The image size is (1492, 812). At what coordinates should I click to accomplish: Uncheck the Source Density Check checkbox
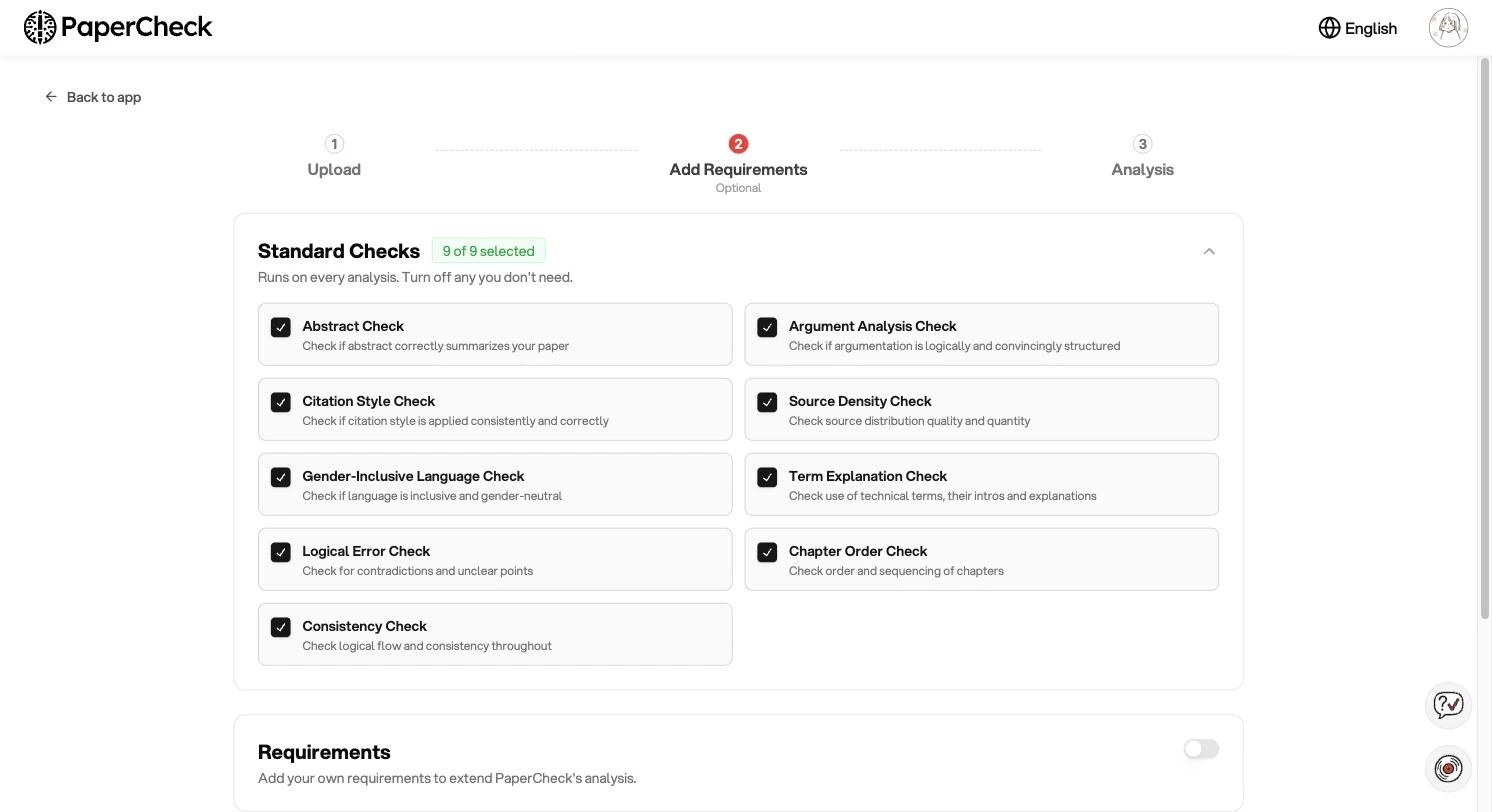point(767,402)
